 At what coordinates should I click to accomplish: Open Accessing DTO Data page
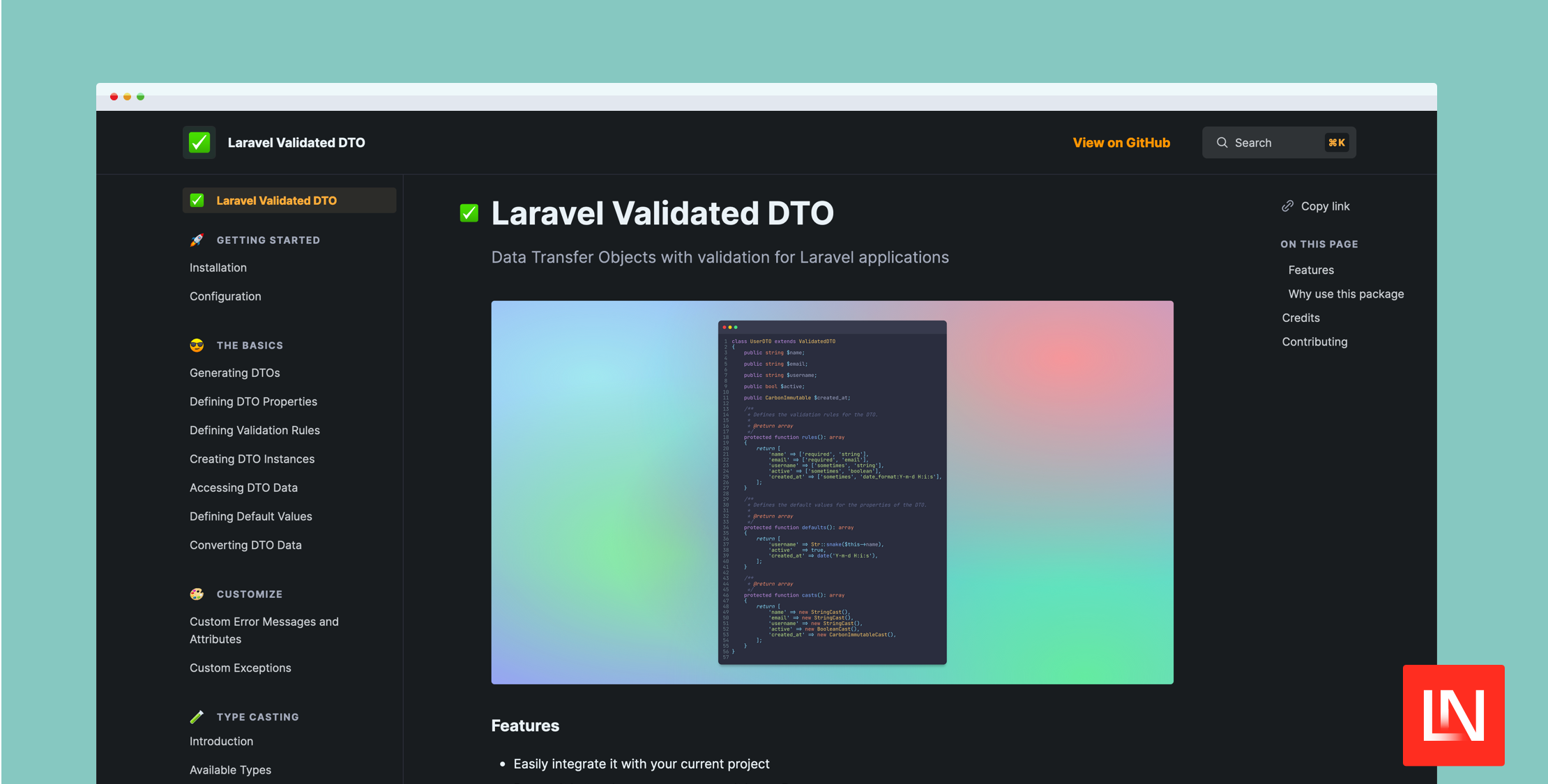[243, 488]
